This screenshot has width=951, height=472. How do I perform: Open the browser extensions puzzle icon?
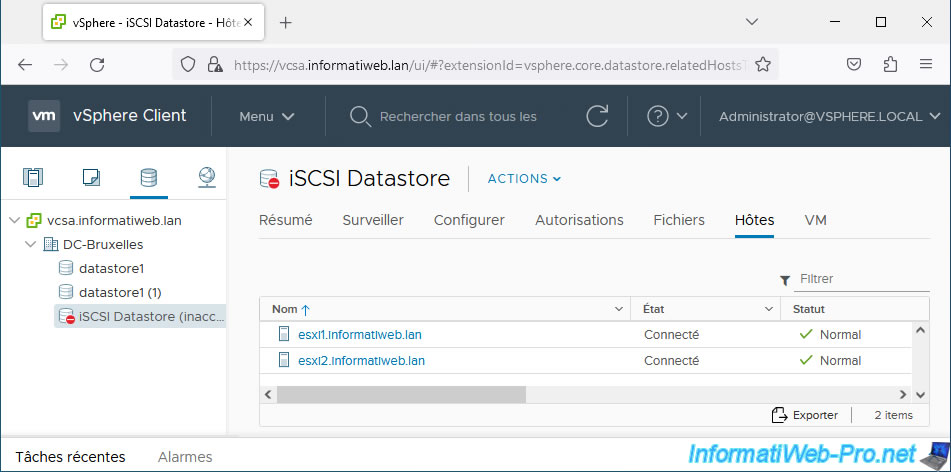tap(890, 64)
